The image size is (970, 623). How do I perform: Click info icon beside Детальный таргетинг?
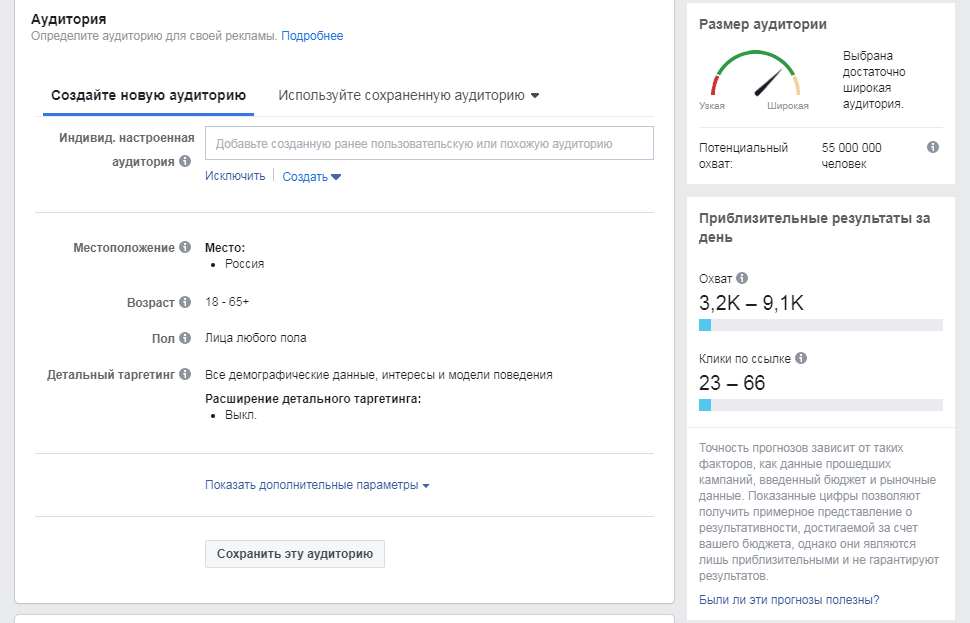point(185,374)
